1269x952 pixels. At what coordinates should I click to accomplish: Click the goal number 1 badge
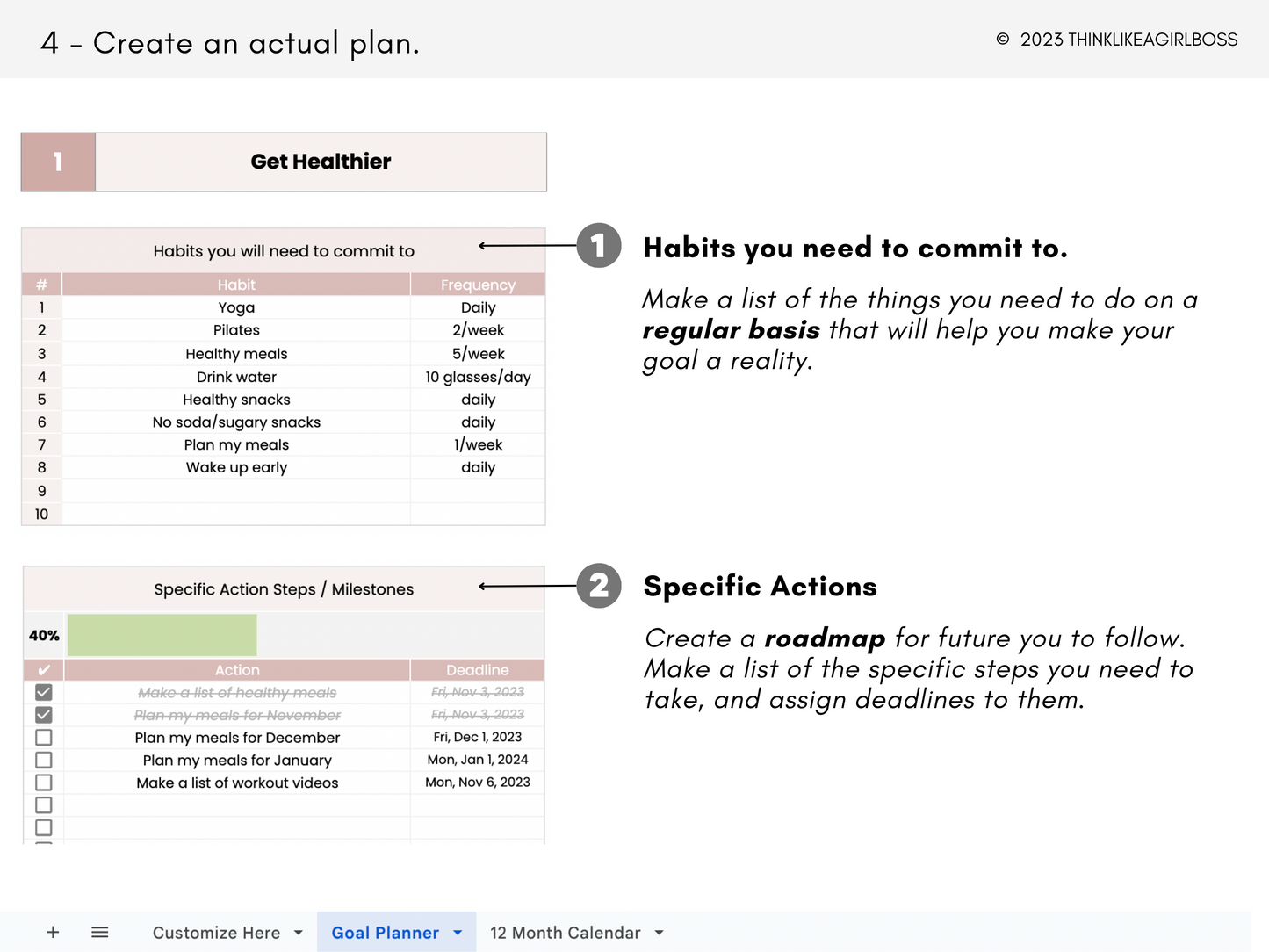58,162
